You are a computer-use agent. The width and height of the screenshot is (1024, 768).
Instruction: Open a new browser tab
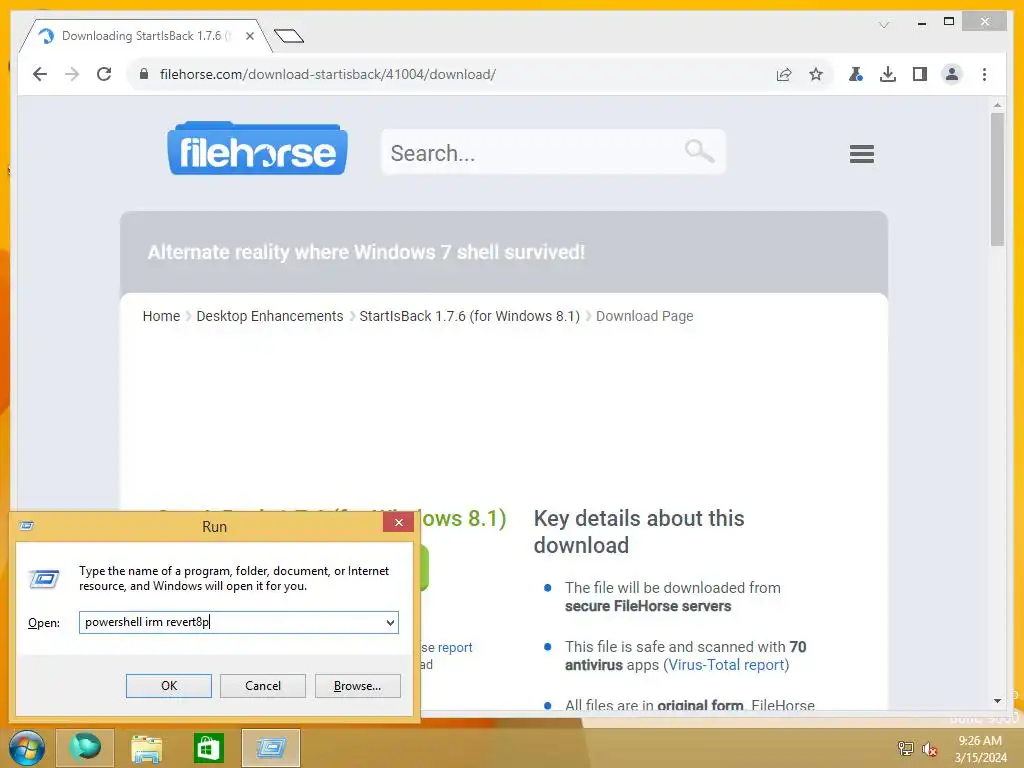289,36
